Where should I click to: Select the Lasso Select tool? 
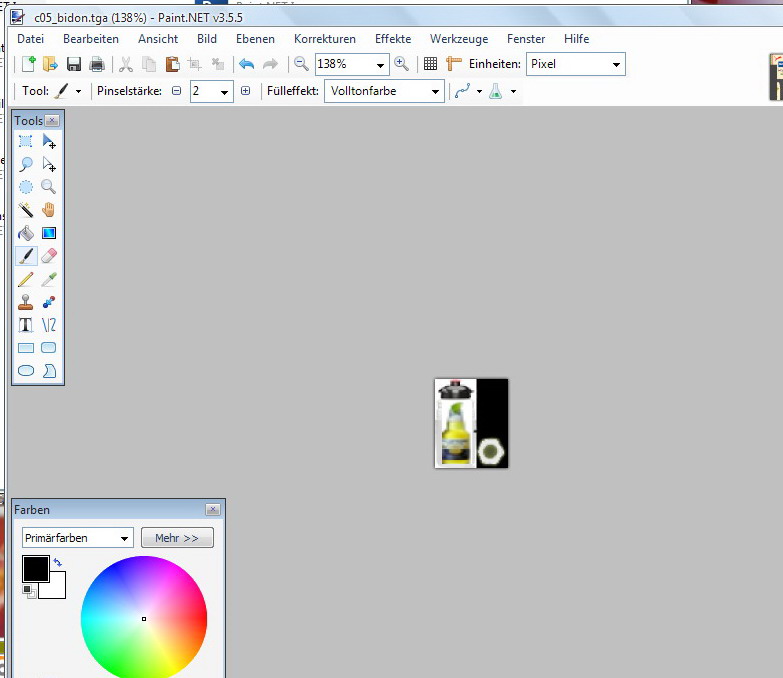[26, 164]
